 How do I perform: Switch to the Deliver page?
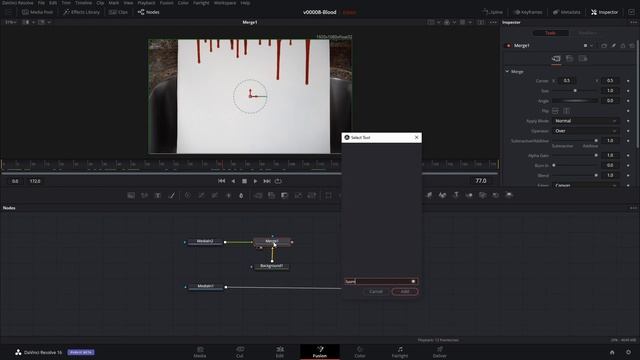coord(440,352)
